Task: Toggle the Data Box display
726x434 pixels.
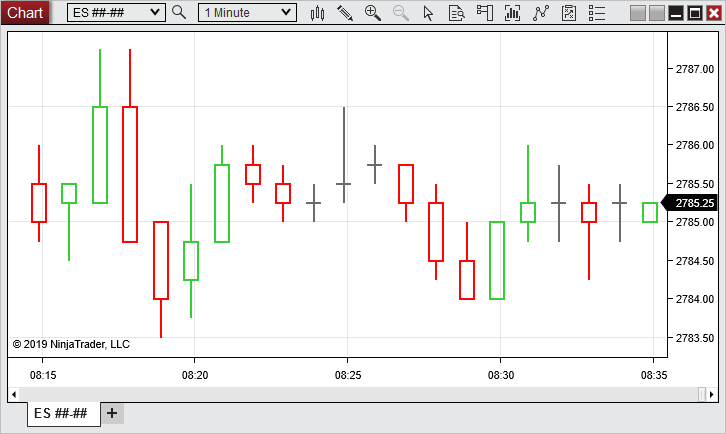Action: (x=485, y=13)
